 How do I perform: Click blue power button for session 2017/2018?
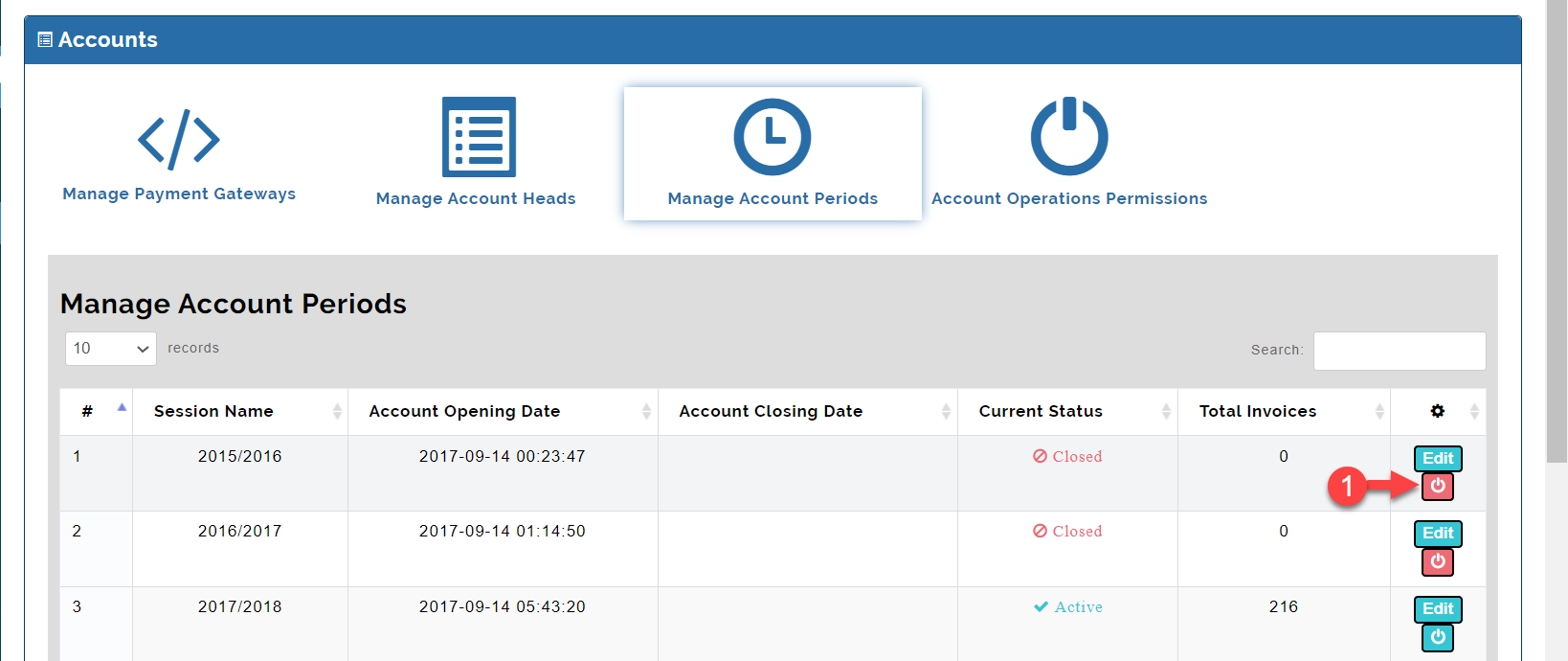coord(1438,638)
